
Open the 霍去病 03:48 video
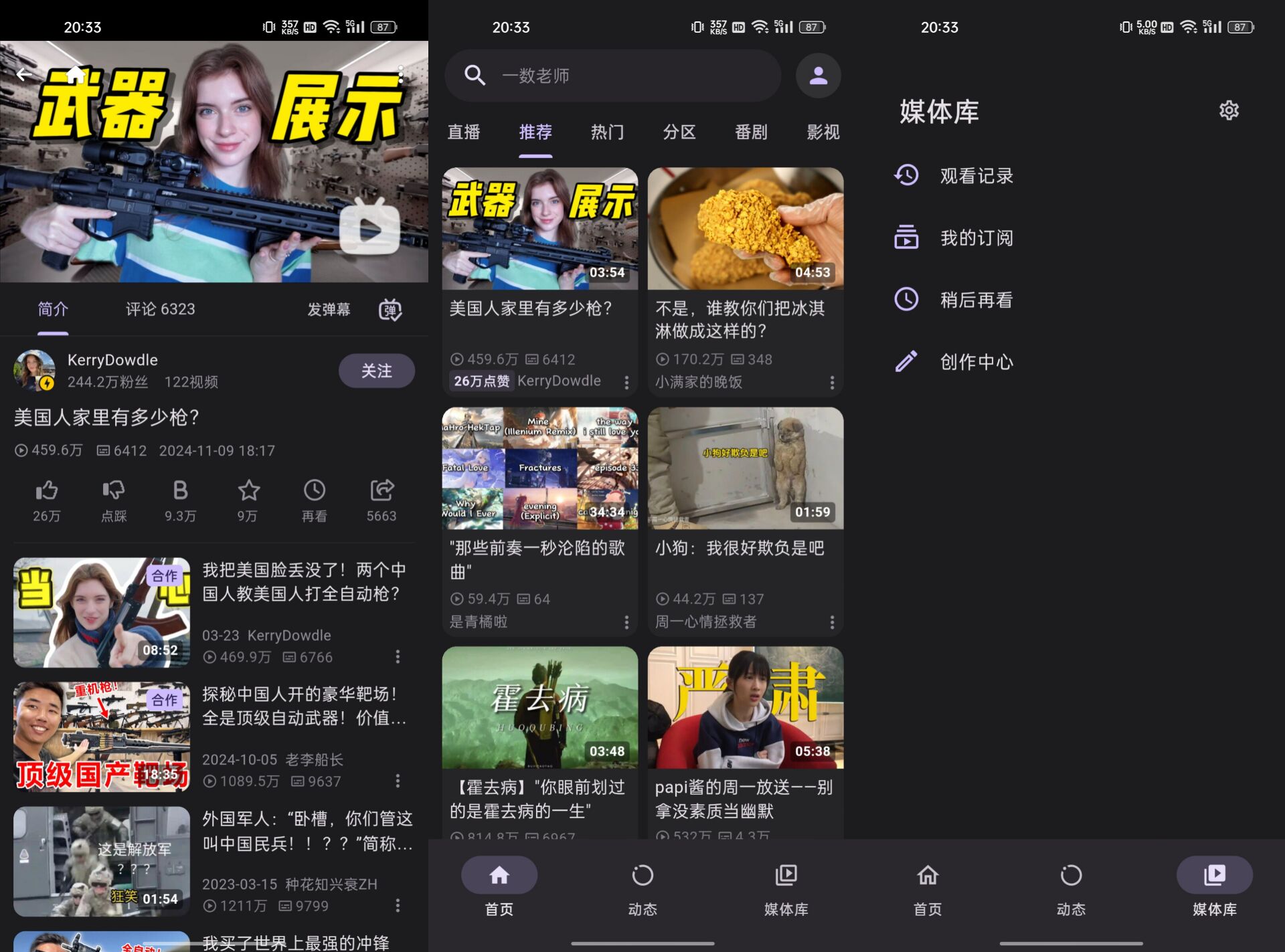[x=540, y=708]
